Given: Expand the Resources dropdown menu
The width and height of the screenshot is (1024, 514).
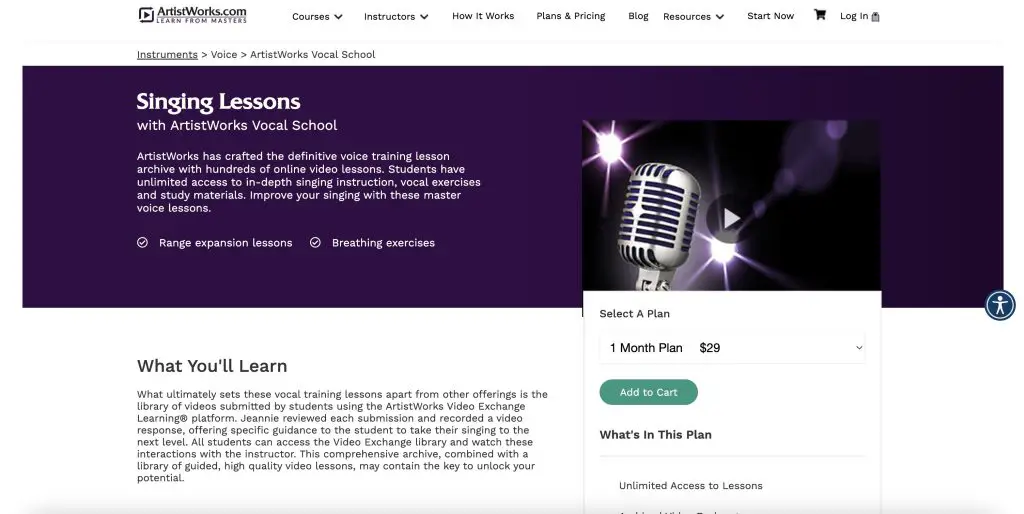Looking at the screenshot, I should click(694, 16).
